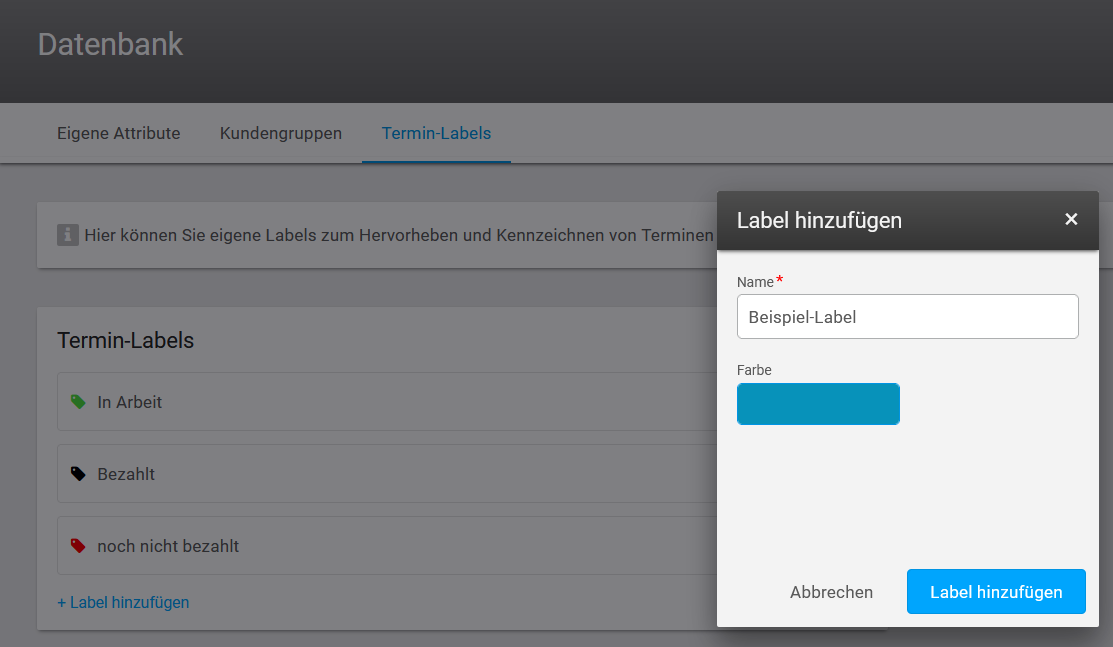Click the Datenbank page title
Screen dimensions: 1113x647
tap(110, 44)
